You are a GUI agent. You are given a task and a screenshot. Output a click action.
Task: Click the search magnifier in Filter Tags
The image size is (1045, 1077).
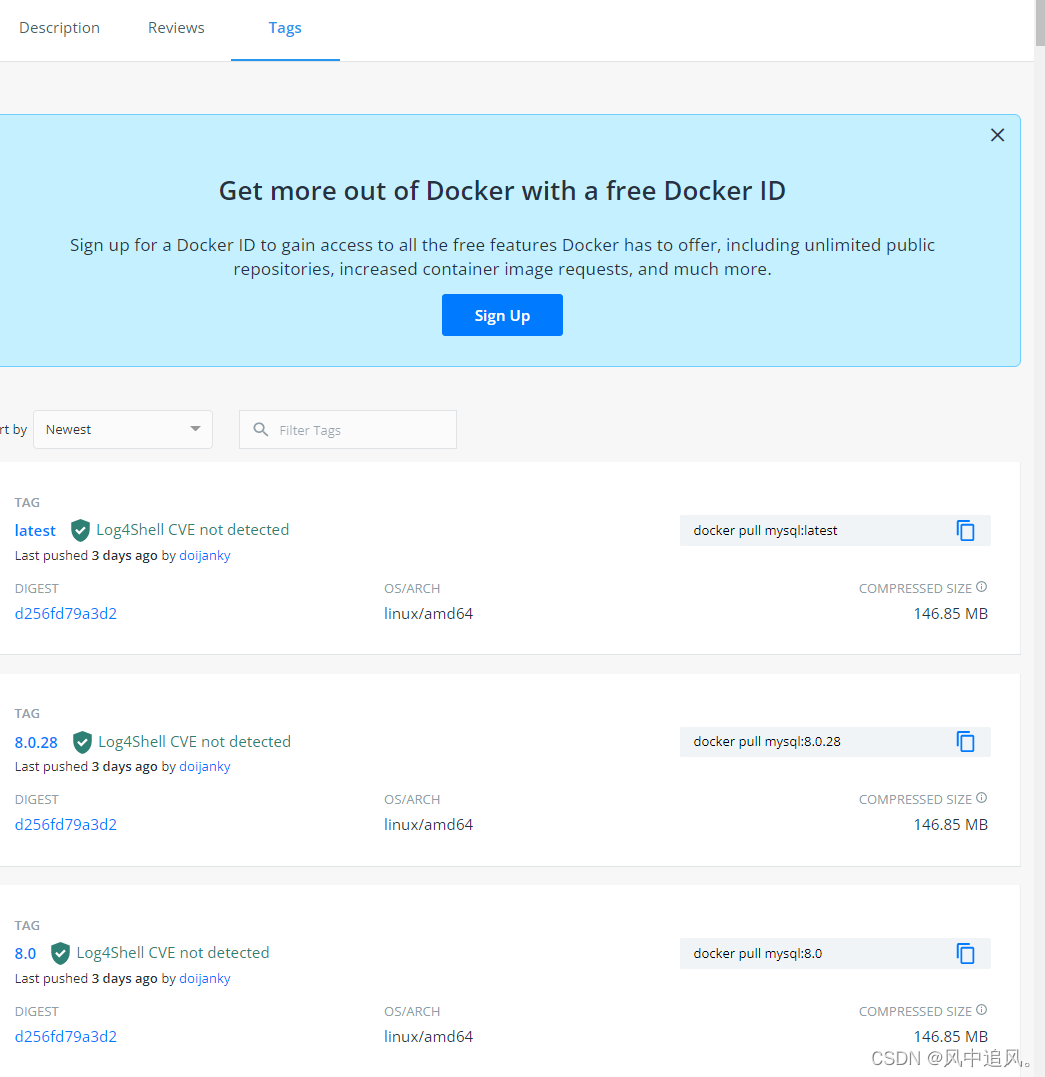coord(260,429)
